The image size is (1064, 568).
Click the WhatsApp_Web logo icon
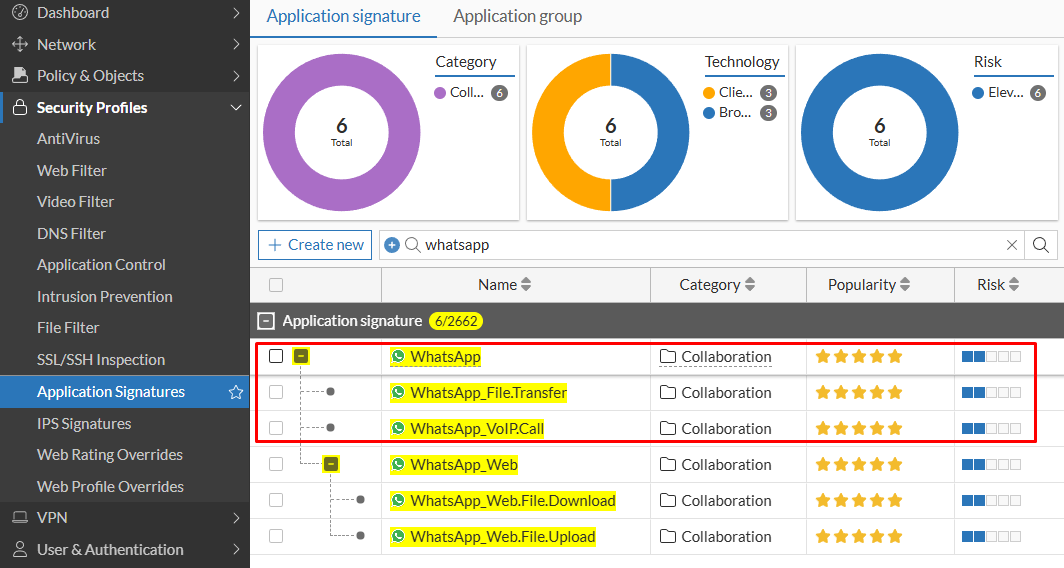point(398,464)
